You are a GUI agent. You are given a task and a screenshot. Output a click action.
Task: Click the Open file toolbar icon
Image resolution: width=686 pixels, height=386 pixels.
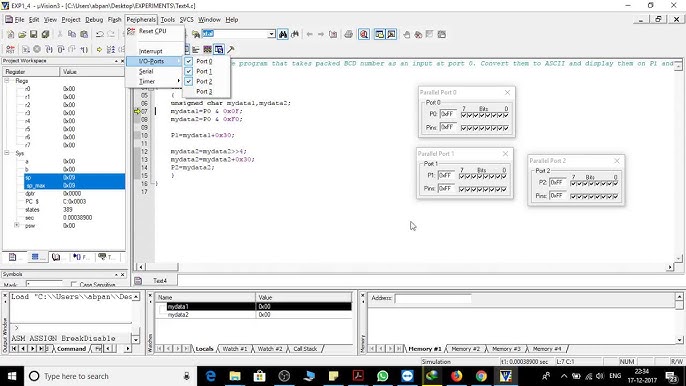[22, 34]
